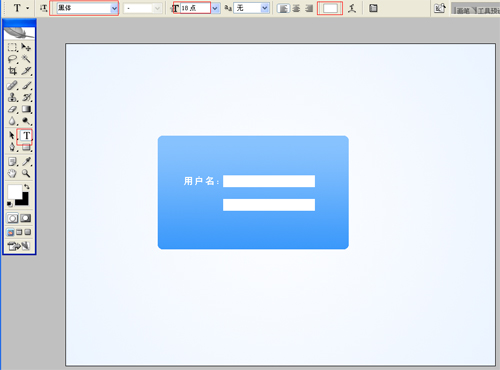Select the Slice tool
Image resolution: width=500 pixels, height=370 pixels.
click(26, 71)
